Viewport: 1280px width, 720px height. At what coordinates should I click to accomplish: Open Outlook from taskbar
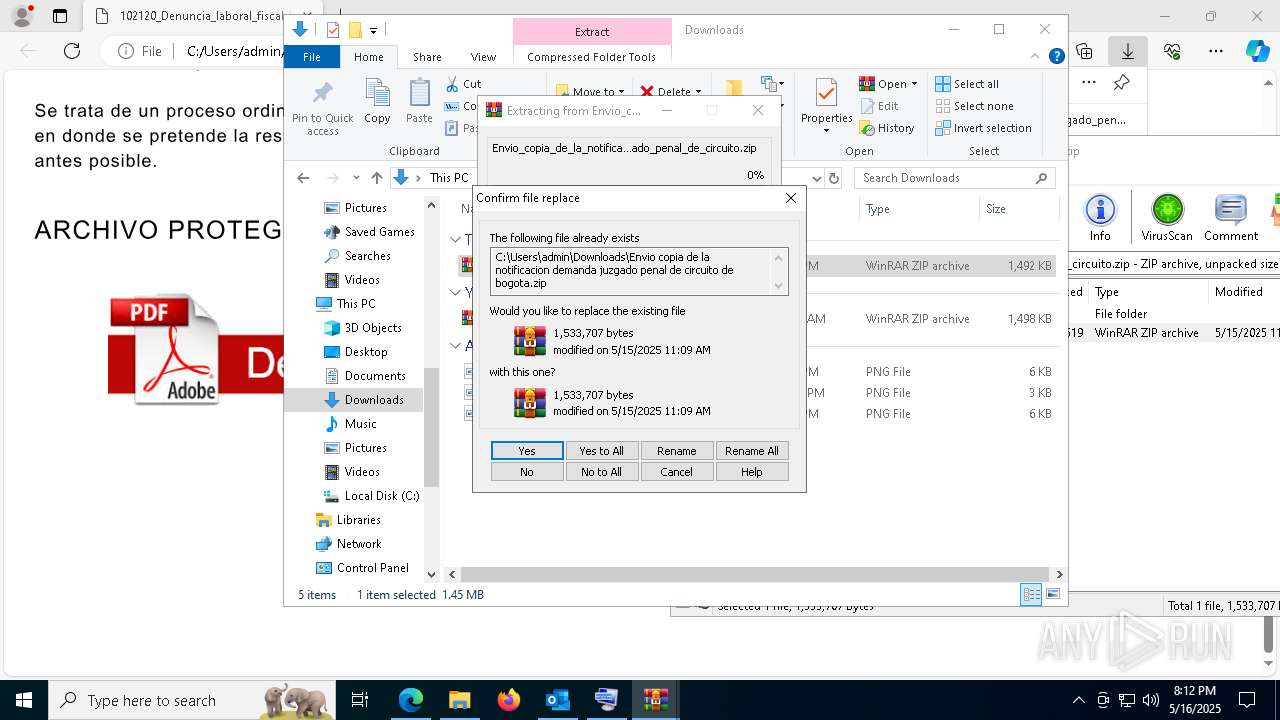coord(557,700)
